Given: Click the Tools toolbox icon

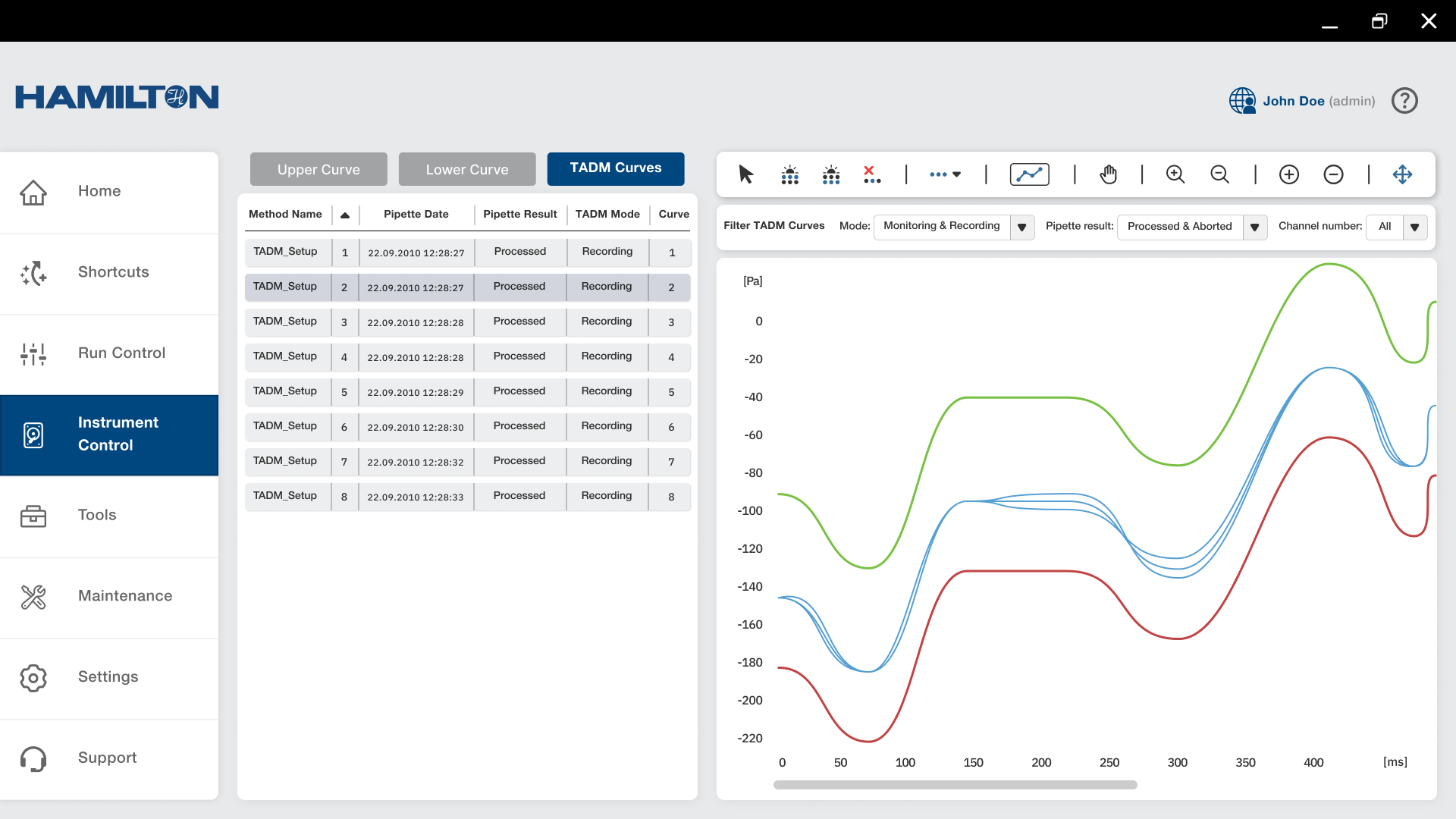Looking at the screenshot, I should pyautogui.click(x=33, y=516).
